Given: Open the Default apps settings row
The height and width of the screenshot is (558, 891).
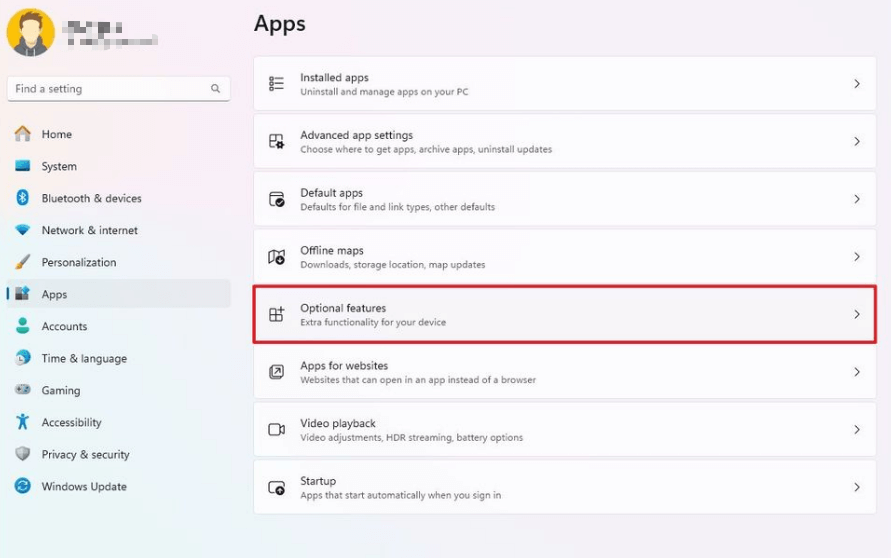Looking at the screenshot, I should click(560, 199).
